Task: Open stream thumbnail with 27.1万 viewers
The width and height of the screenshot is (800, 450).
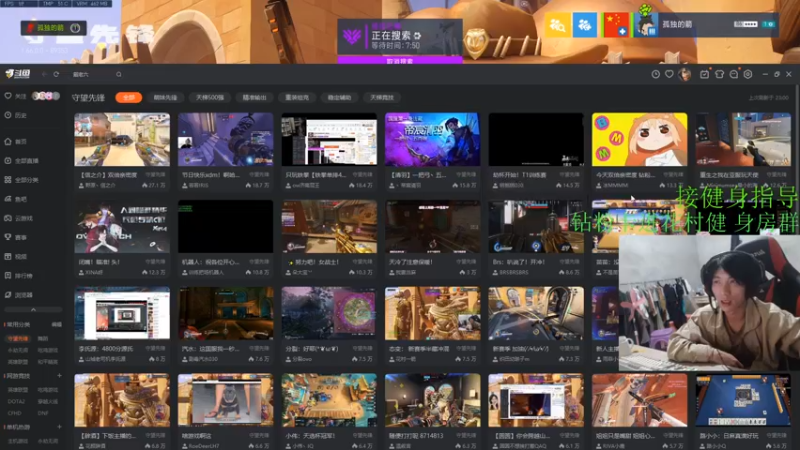Action: tap(122, 139)
